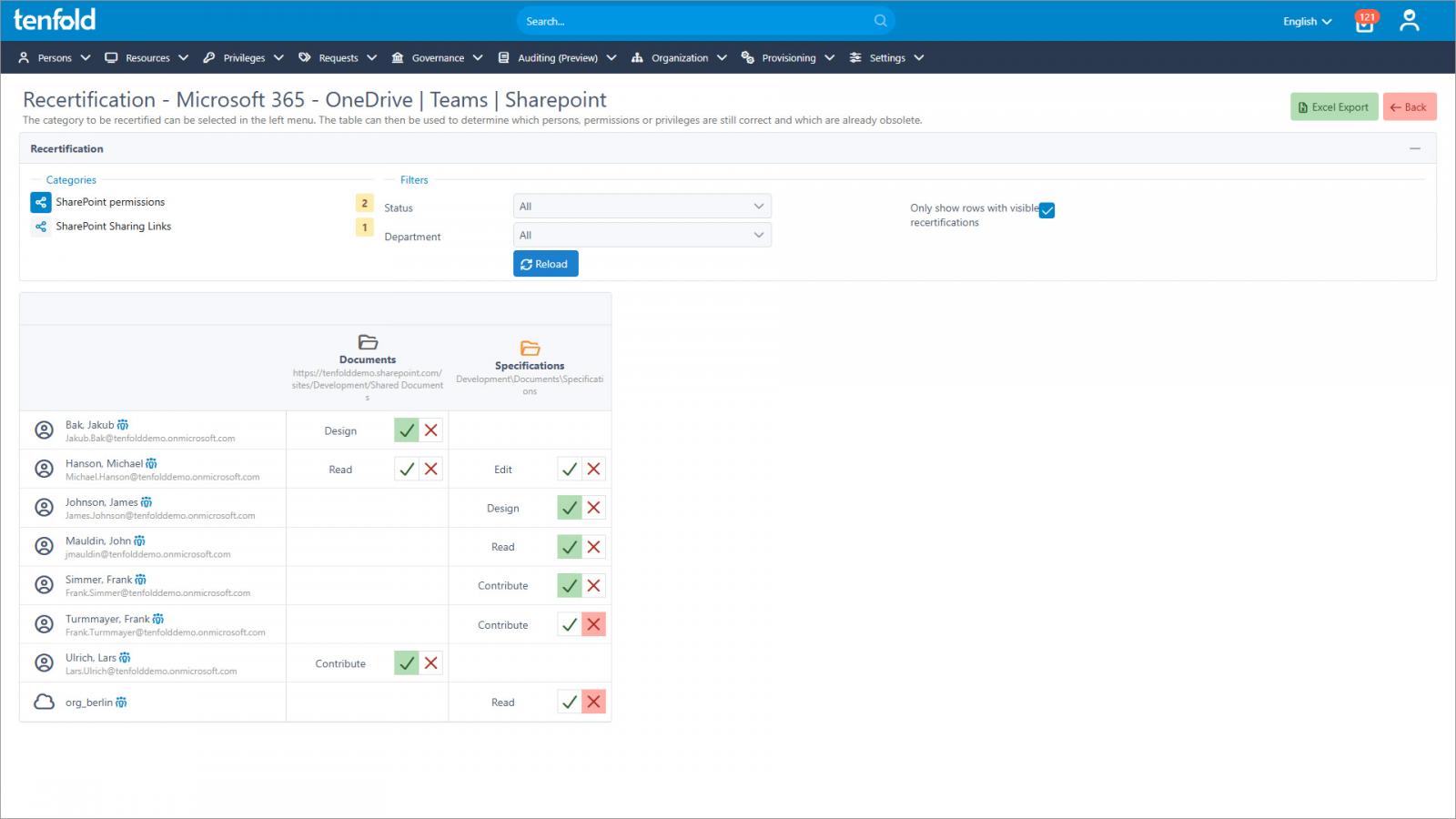1456x819 pixels.
Task: Open info icon next to Turmmayer, Frank
Action: click(x=158, y=619)
